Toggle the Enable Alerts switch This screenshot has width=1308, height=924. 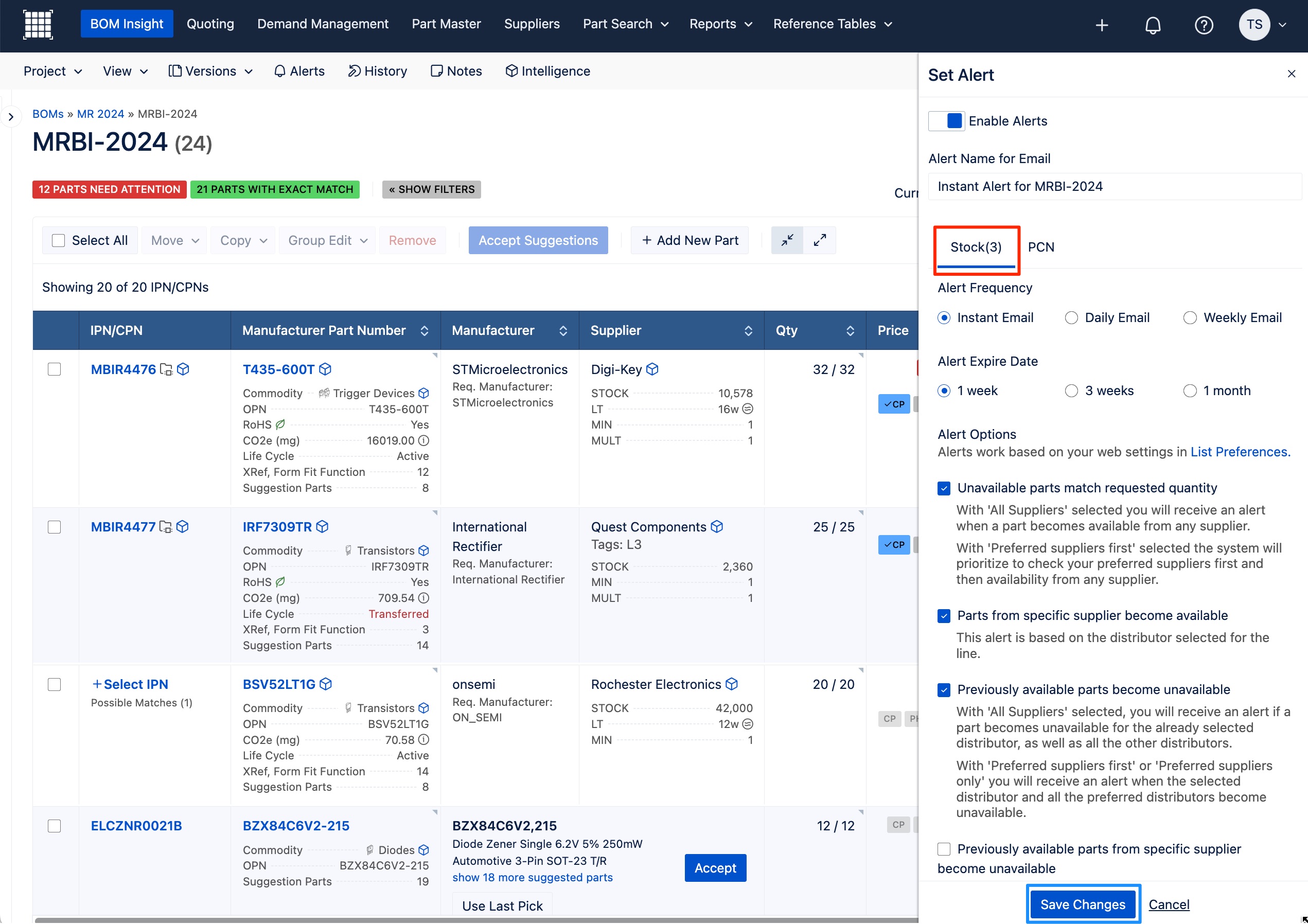[946, 121]
